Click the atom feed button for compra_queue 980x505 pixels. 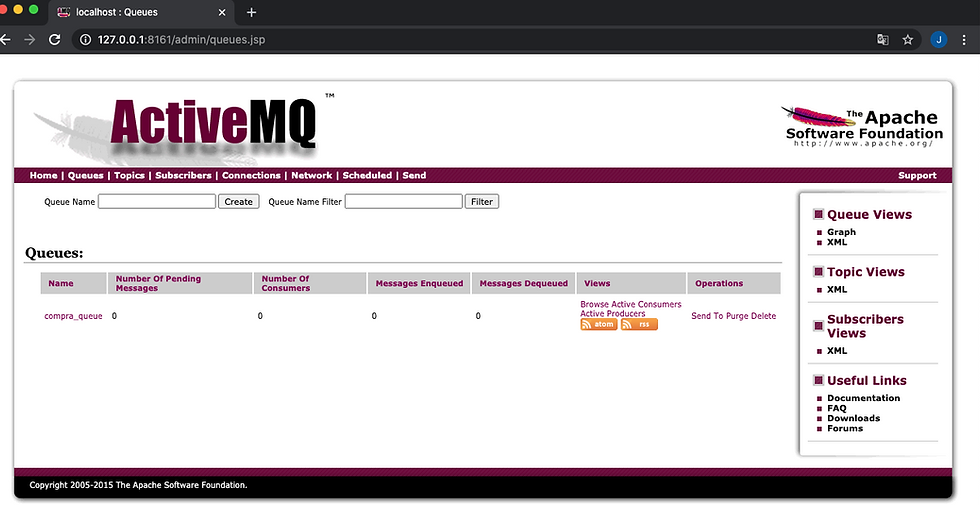(599, 324)
